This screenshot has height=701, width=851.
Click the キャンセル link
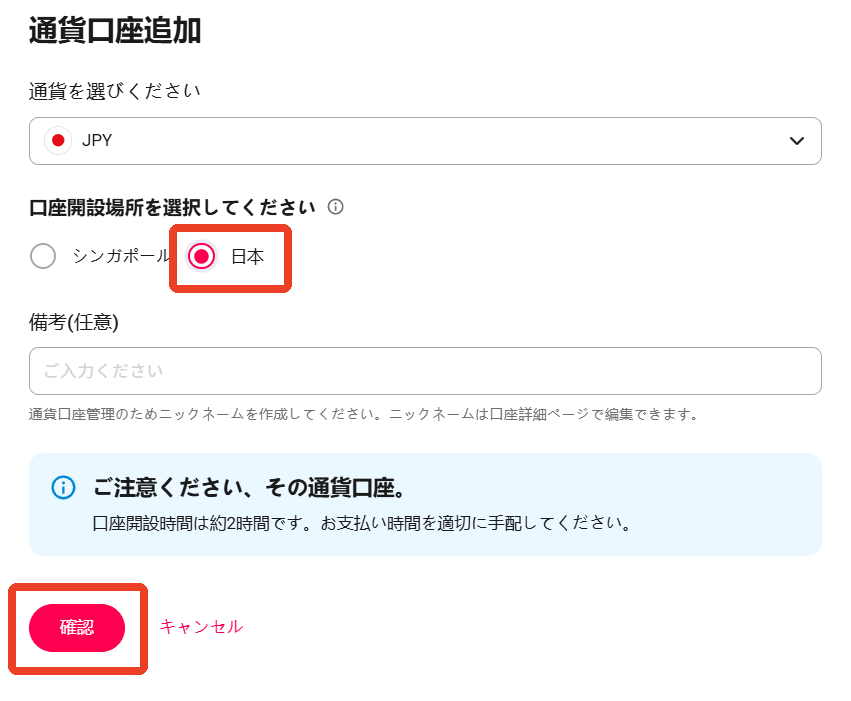point(201,627)
